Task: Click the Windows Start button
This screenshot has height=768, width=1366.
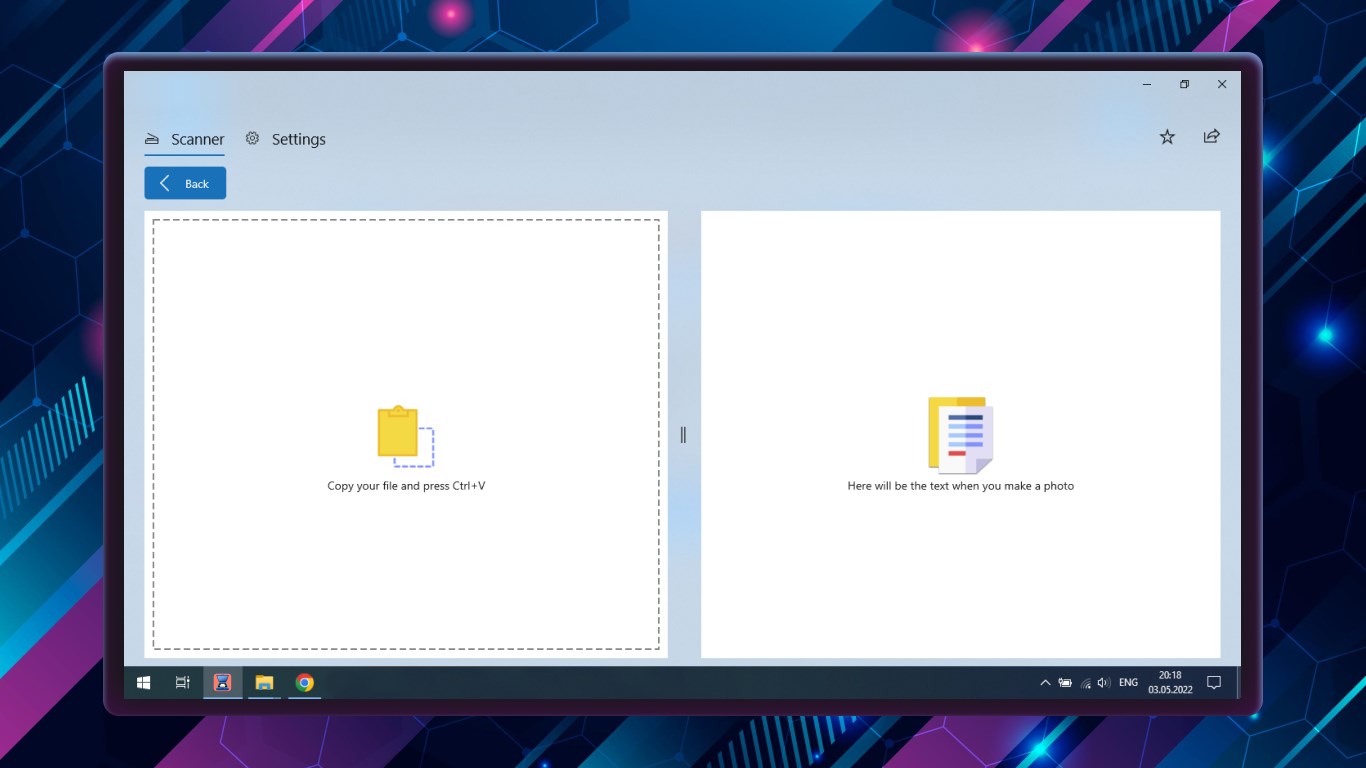Action: [143, 683]
